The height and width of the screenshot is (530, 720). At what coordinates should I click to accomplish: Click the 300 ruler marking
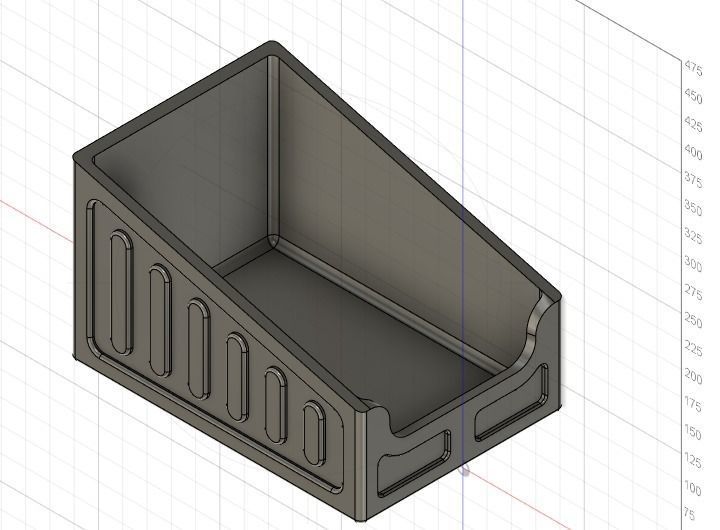(693, 265)
